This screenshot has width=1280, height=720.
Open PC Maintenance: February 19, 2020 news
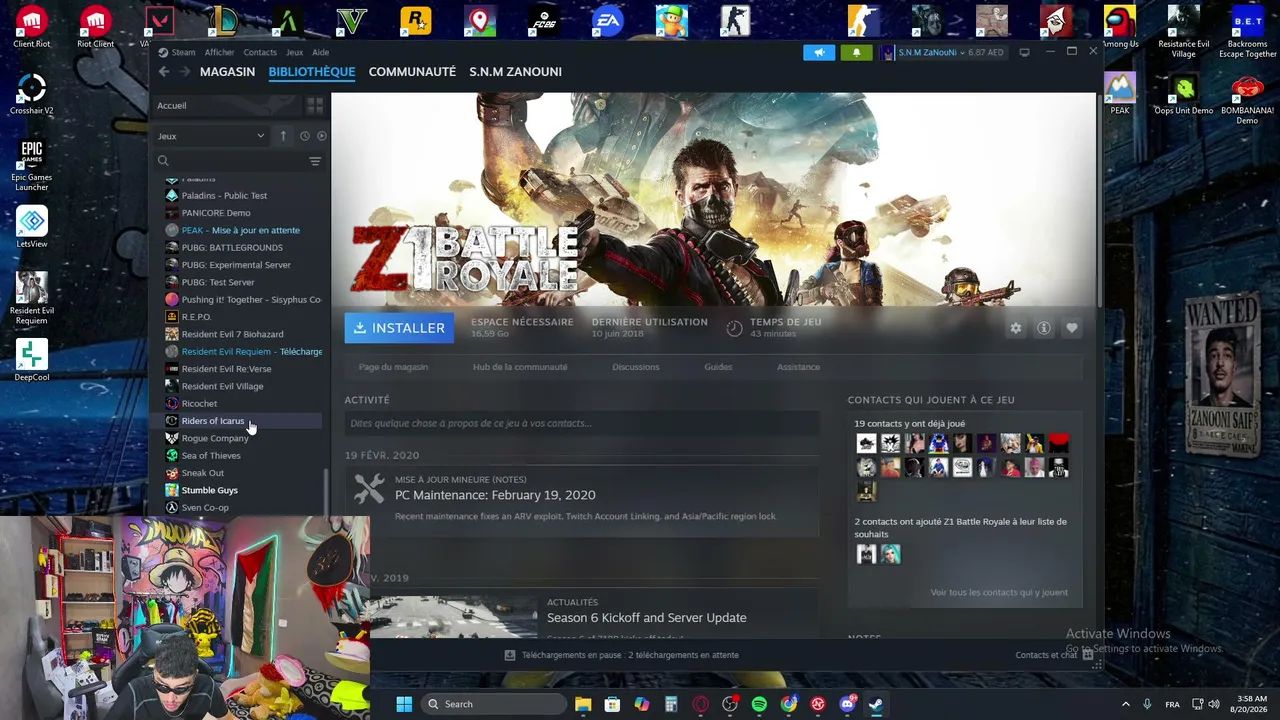[495, 495]
